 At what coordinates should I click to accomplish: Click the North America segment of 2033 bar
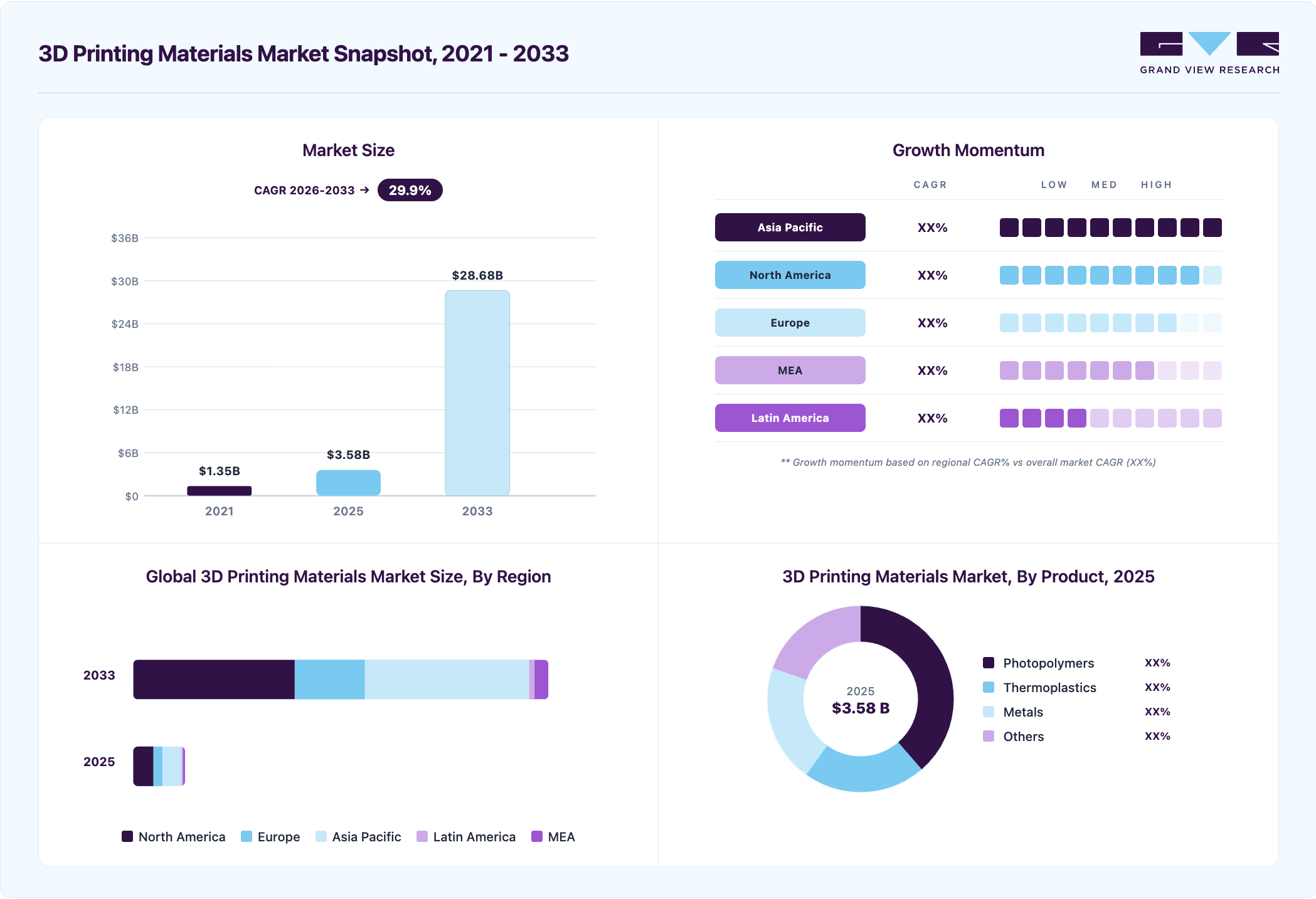coord(214,680)
